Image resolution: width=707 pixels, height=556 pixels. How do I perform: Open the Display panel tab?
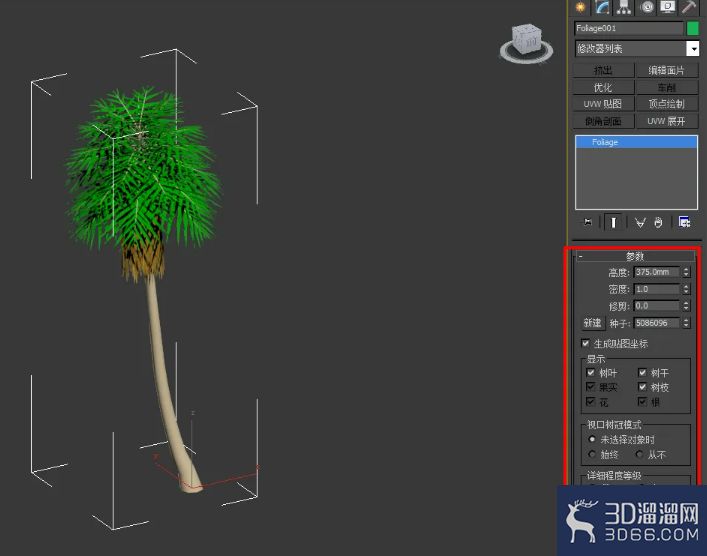(x=668, y=7)
